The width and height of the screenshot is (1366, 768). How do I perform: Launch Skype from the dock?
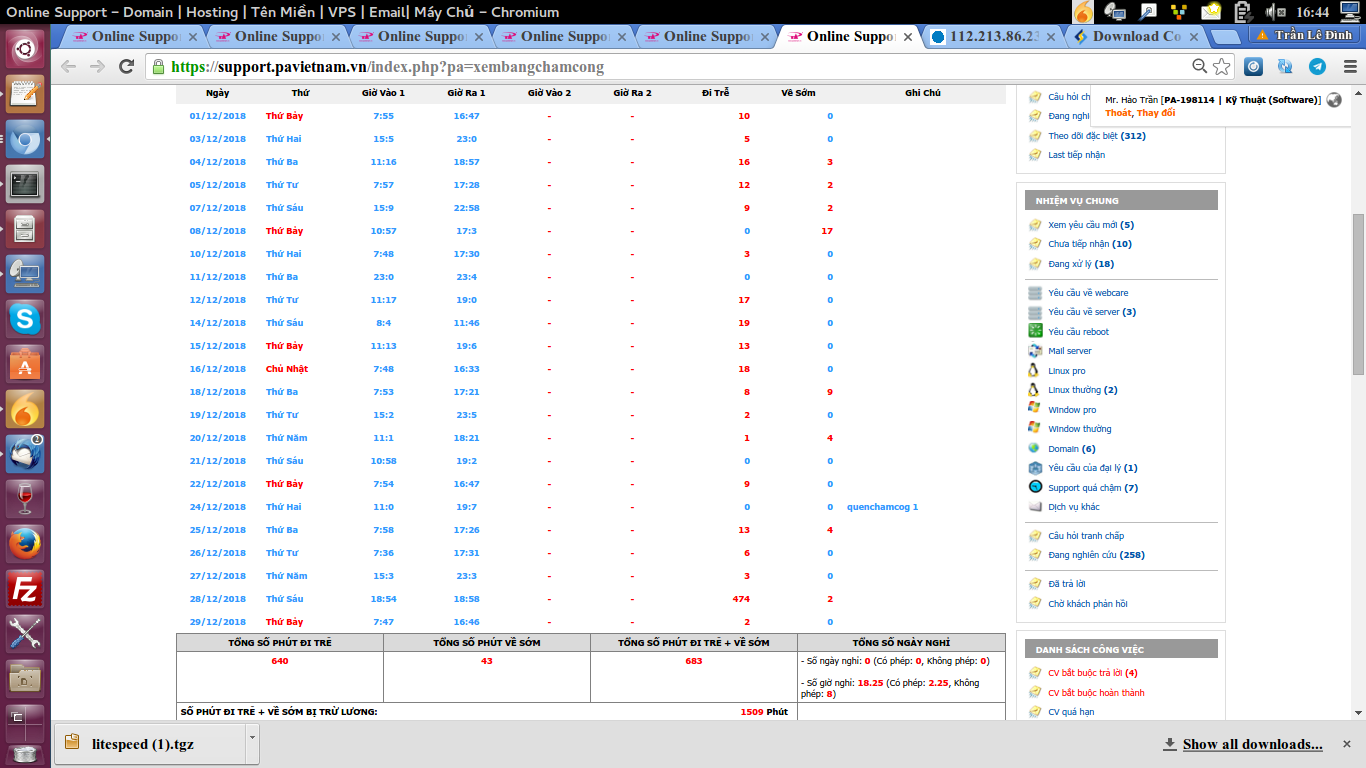click(25, 319)
